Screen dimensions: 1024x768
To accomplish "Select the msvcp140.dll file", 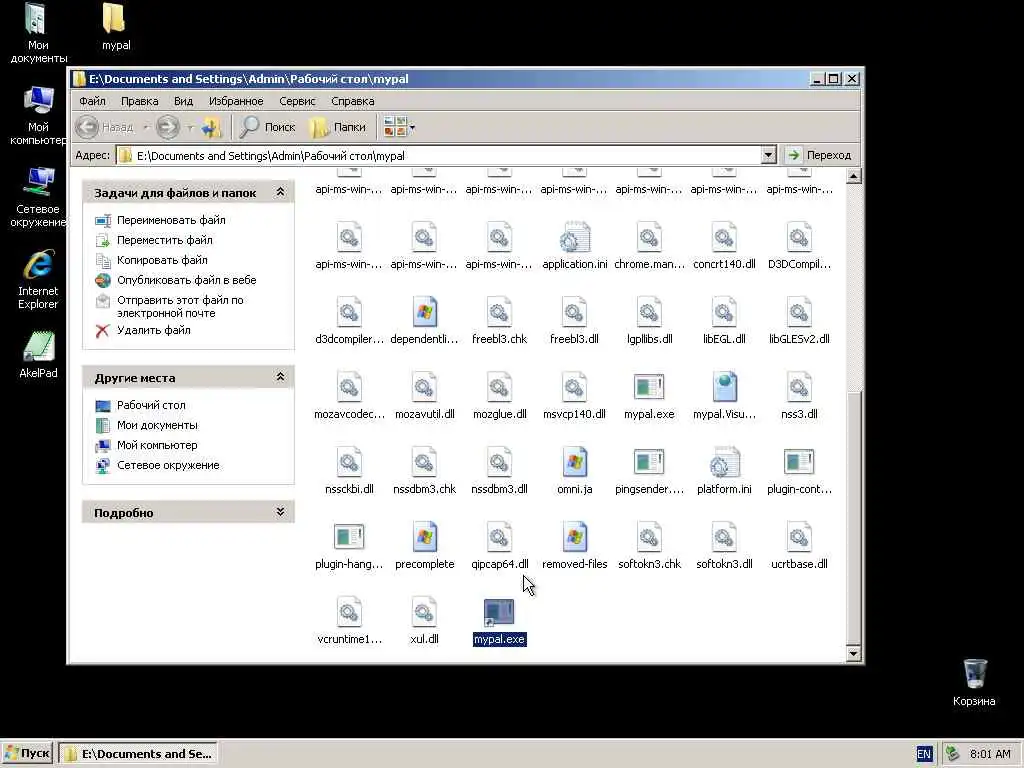I will point(574,398).
